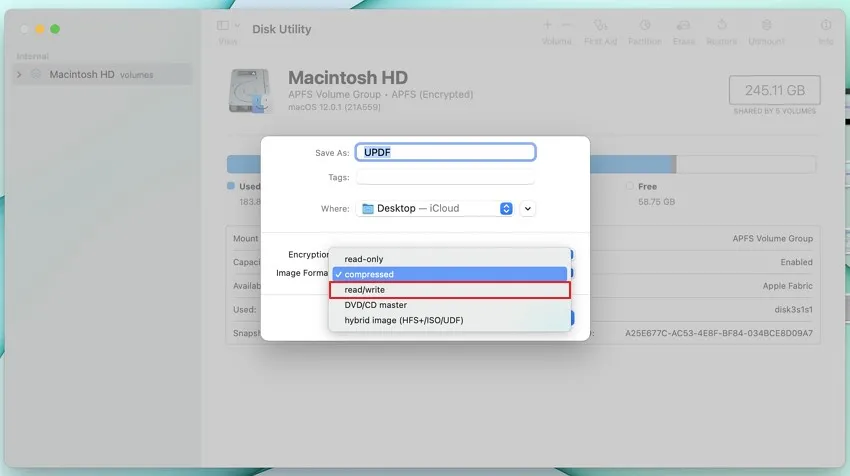The height and width of the screenshot is (476, 850).
Task: Open the View options chevron
Action: click(237, 25)
